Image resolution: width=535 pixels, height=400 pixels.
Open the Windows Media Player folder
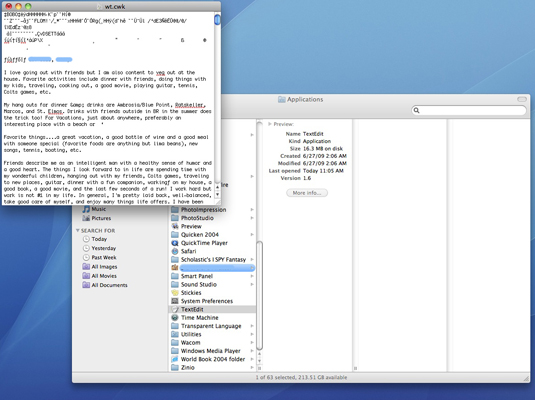[x=211, y=351]
